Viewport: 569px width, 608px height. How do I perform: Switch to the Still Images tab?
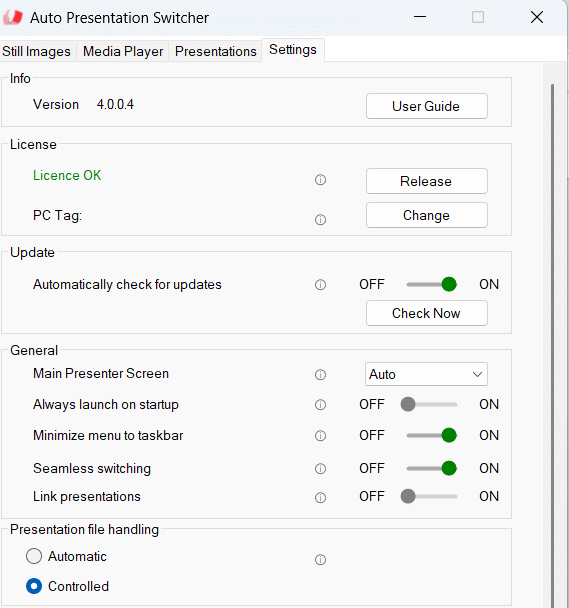36,51
